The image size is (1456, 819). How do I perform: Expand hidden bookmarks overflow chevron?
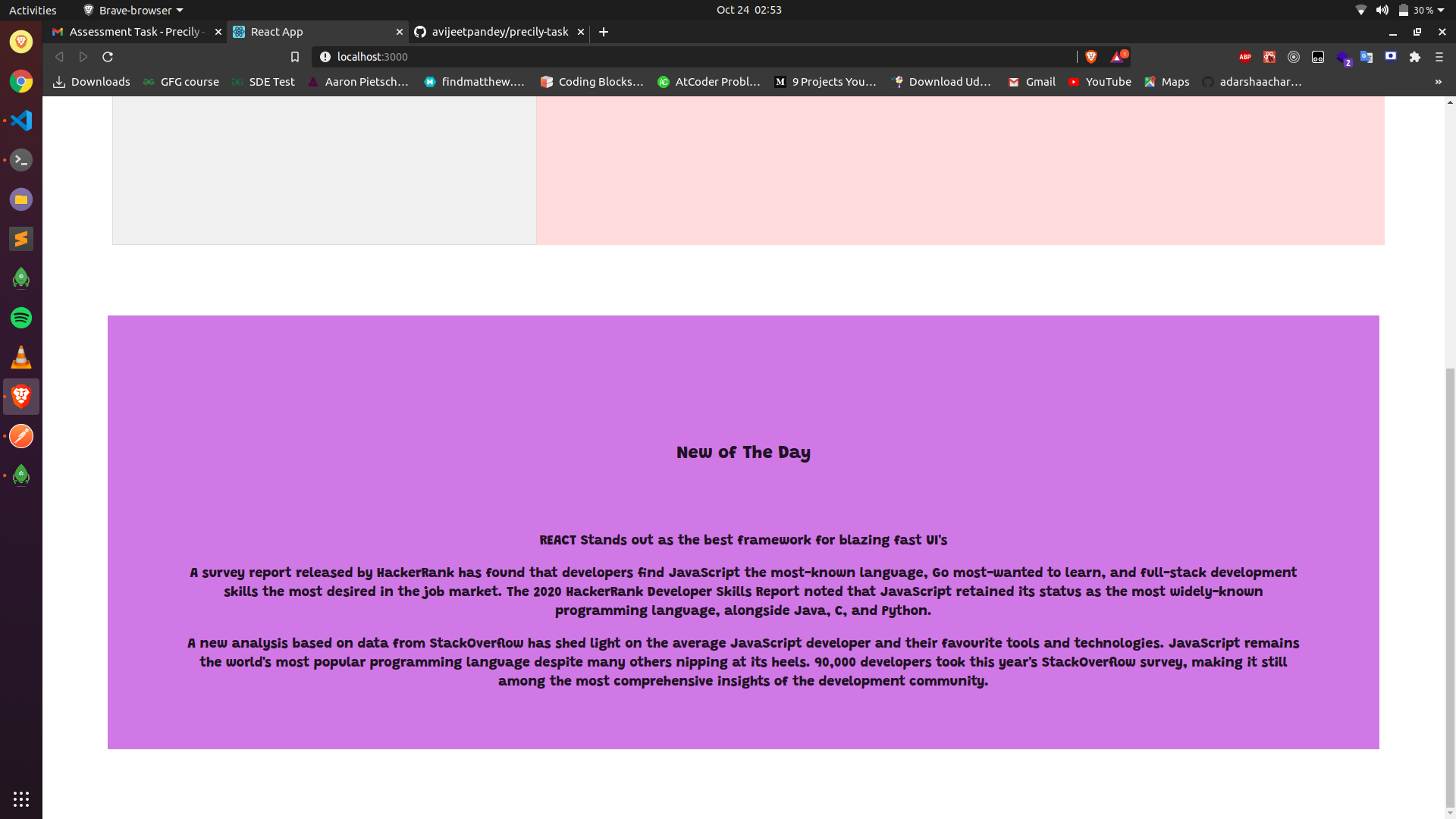click(1438, 82)
